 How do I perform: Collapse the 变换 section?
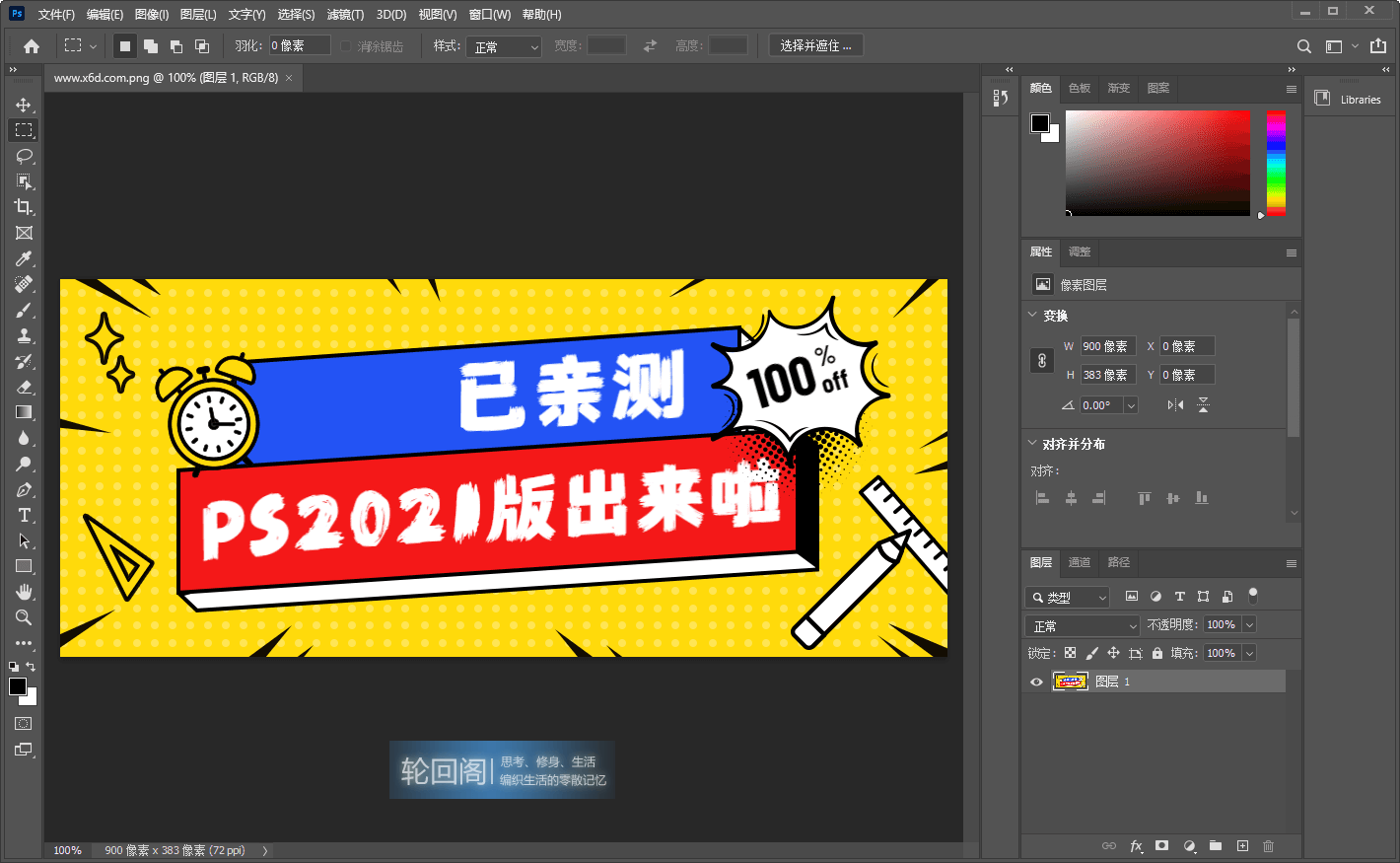1032,315
